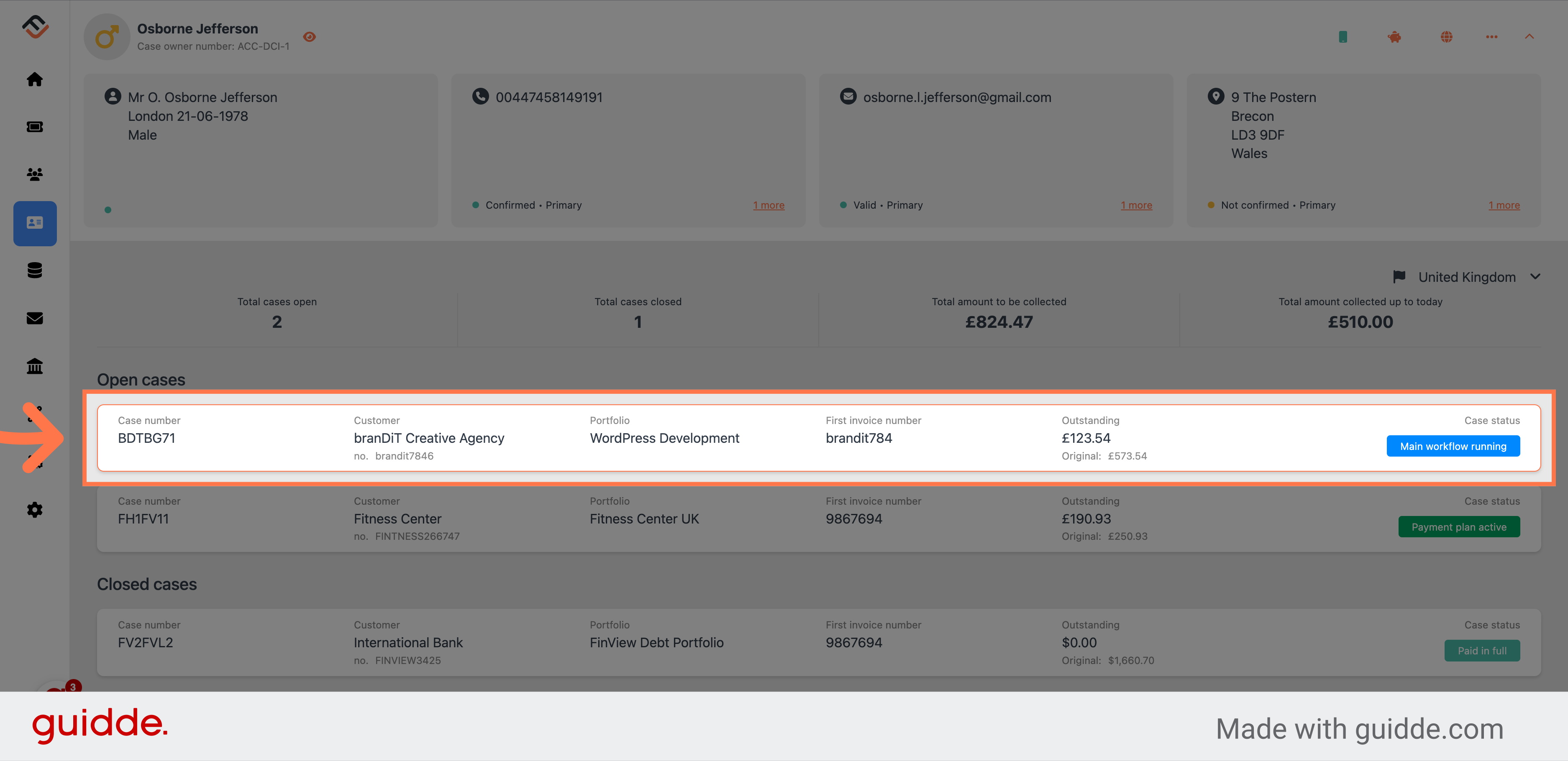Click the piggy bank icon in header
This screenshot has height=761, width=1568.
coord(1394,37)
